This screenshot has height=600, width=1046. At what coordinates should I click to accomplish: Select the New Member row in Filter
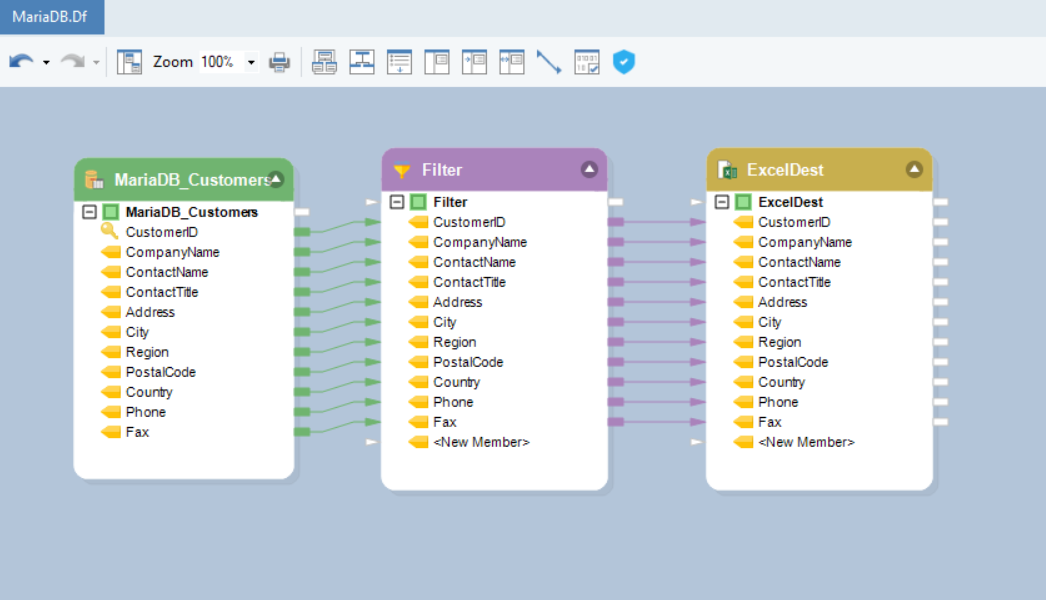click(x=481, y=442)
